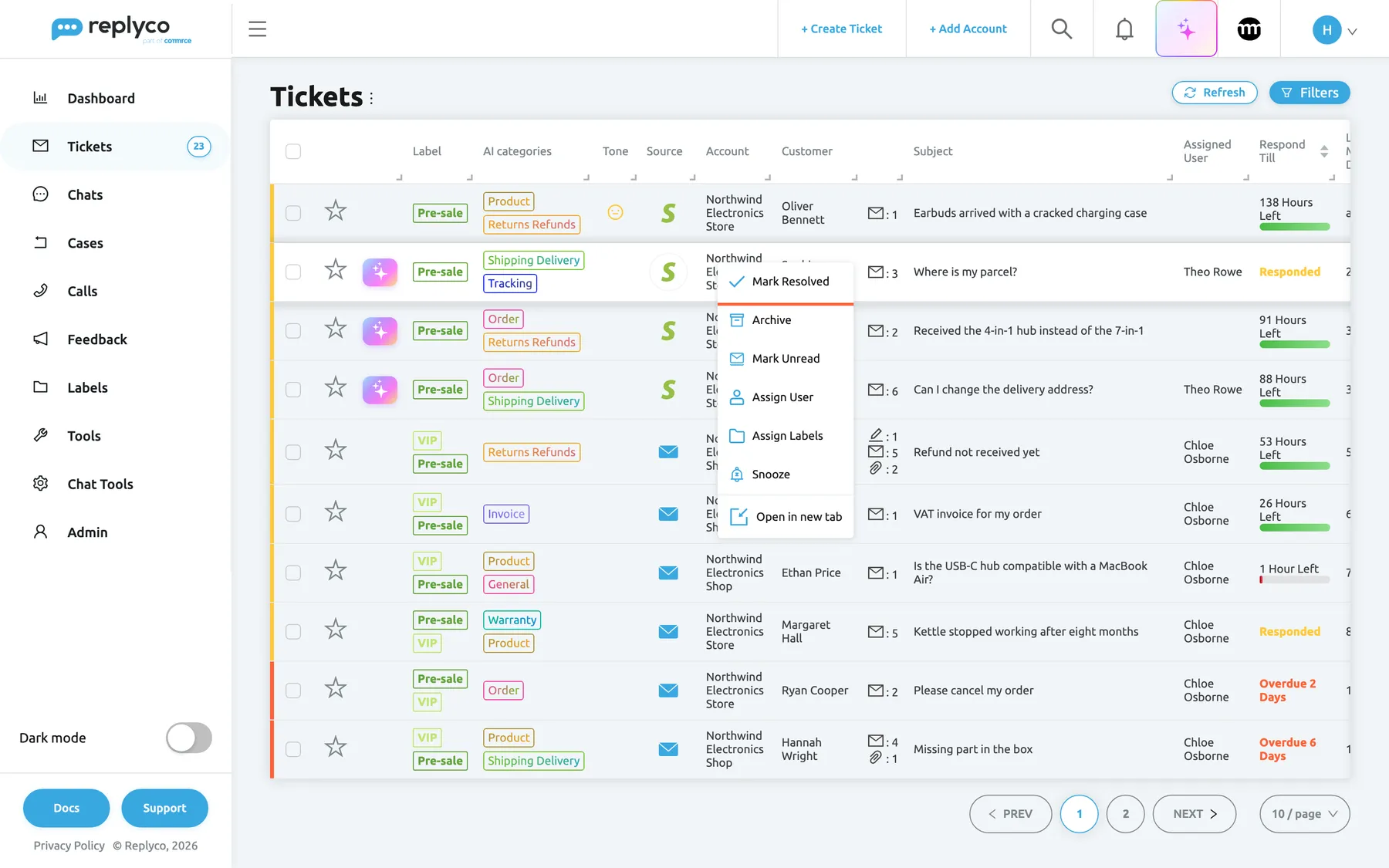The width and height of the screenshot is (1389, 868).
Task: Click message count icon on 'VAT invoice for my order'
Action: click(x=876, y=514)
